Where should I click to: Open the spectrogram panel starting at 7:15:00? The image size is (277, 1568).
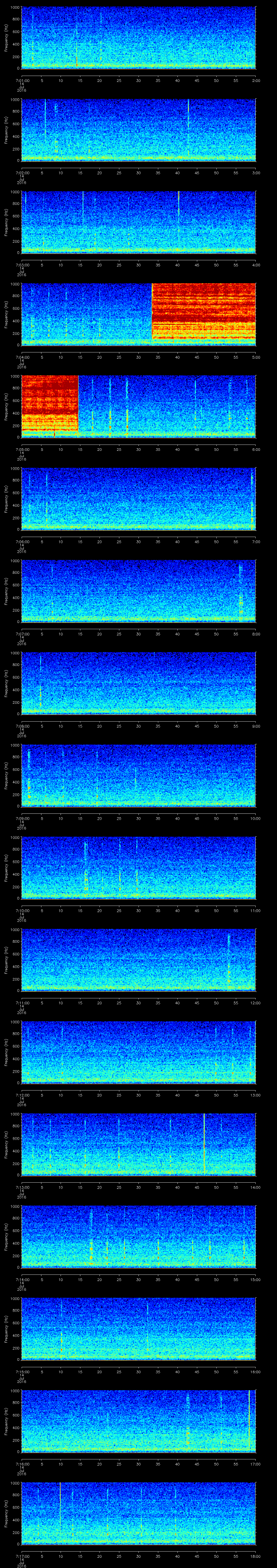(138, 1329)
